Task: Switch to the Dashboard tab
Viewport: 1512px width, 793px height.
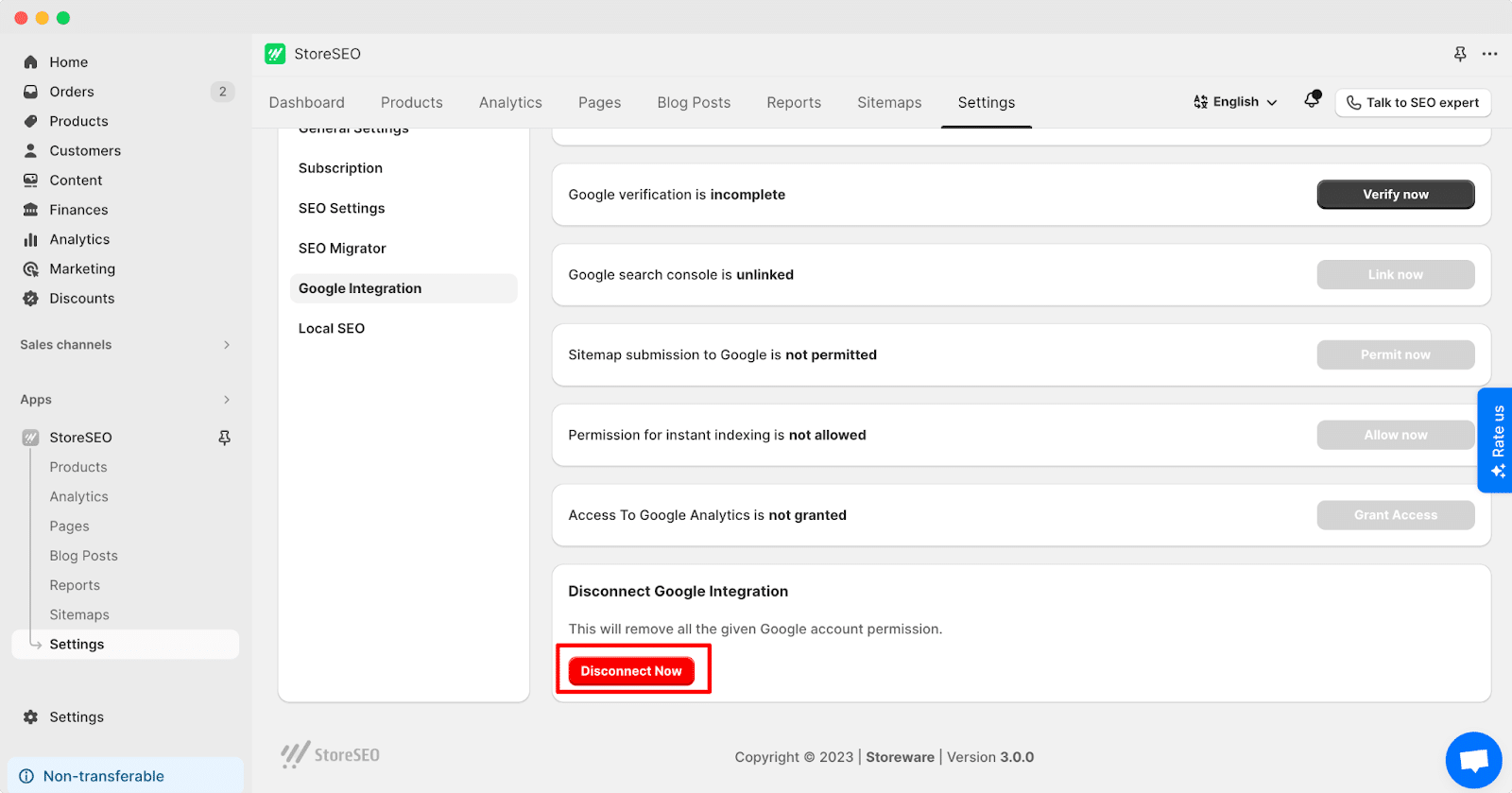Action: point(306,102)
